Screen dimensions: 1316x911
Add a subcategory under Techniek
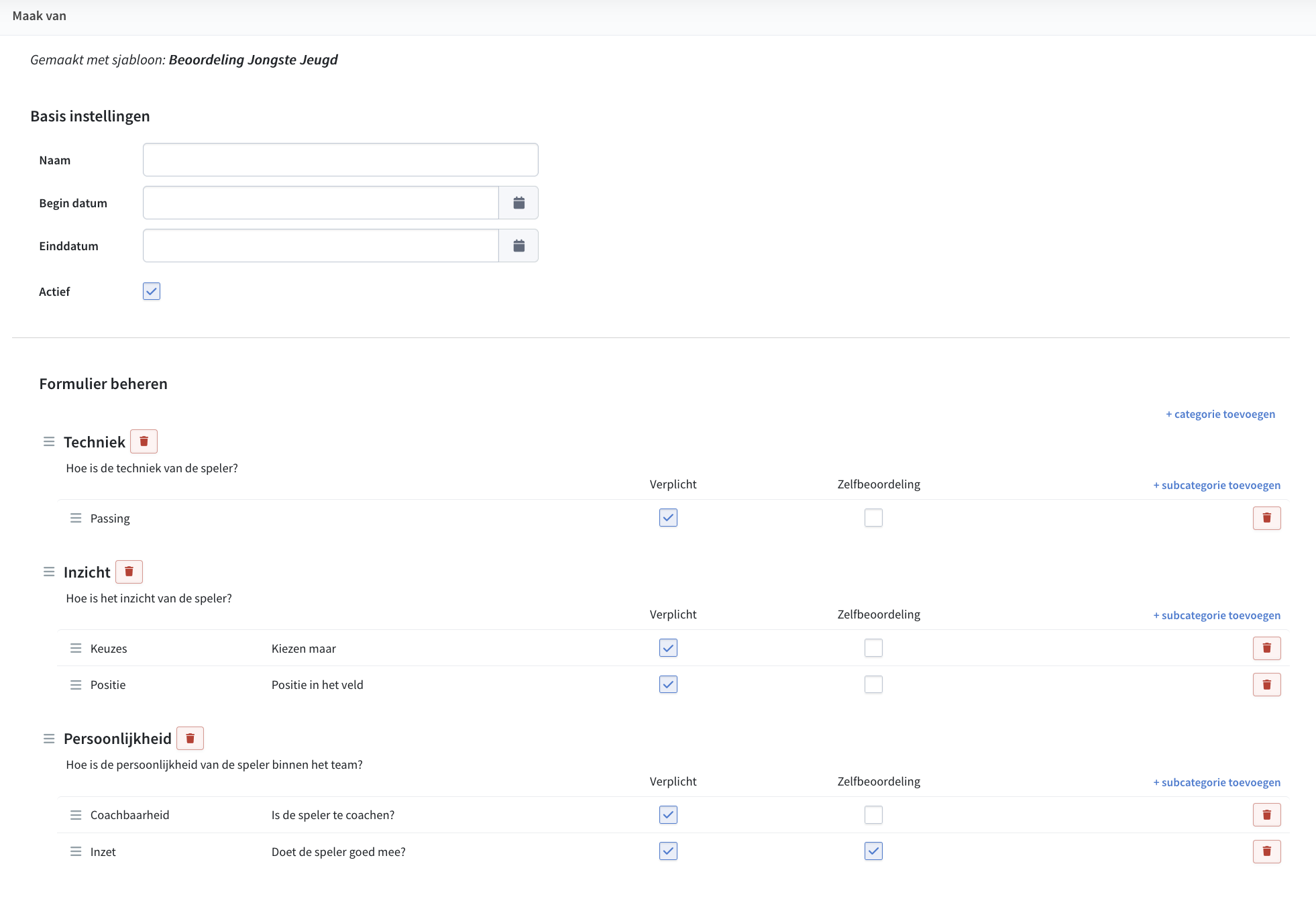tap(1217, 485)
